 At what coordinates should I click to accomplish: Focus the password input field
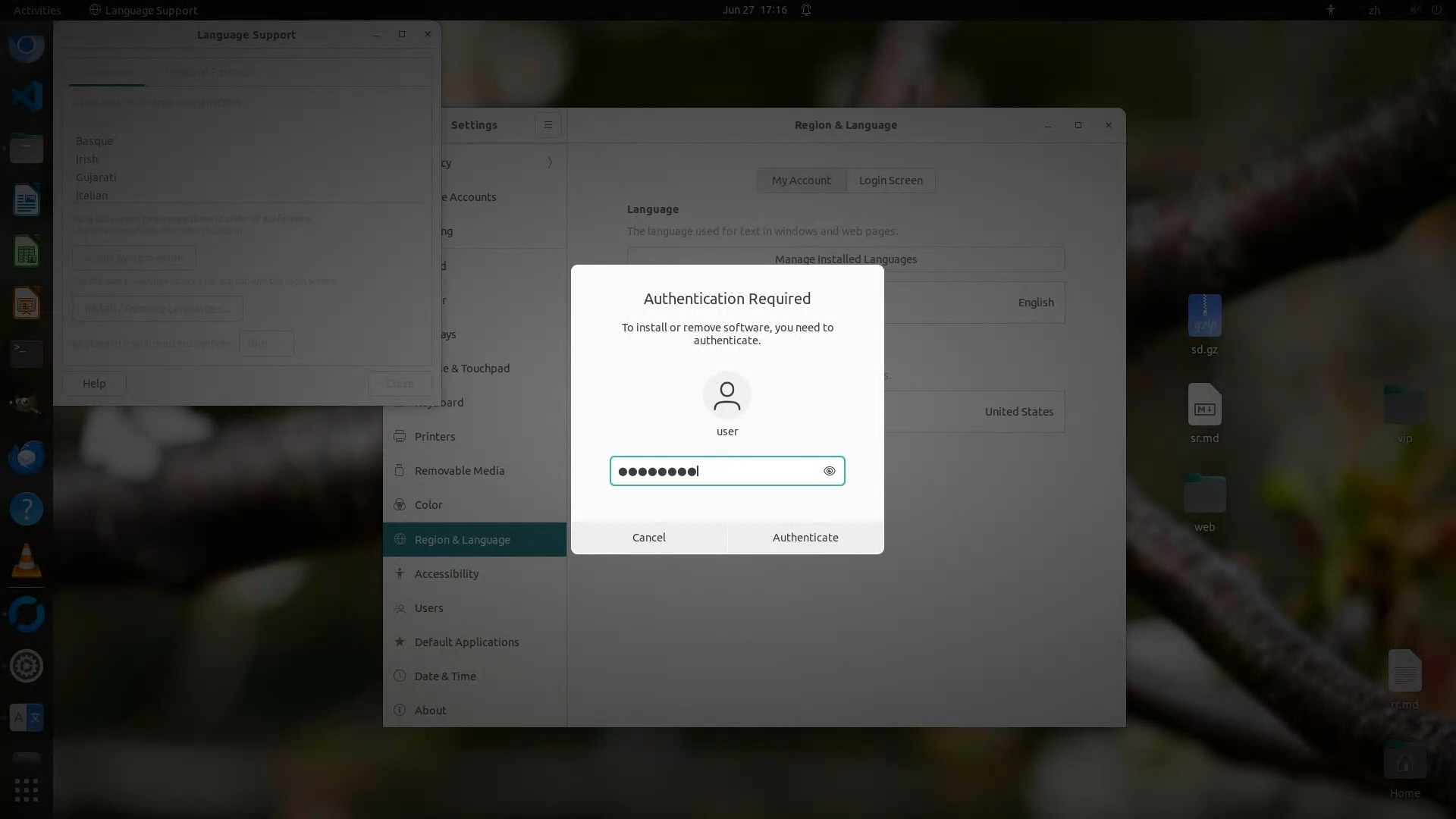coord(717,471)
